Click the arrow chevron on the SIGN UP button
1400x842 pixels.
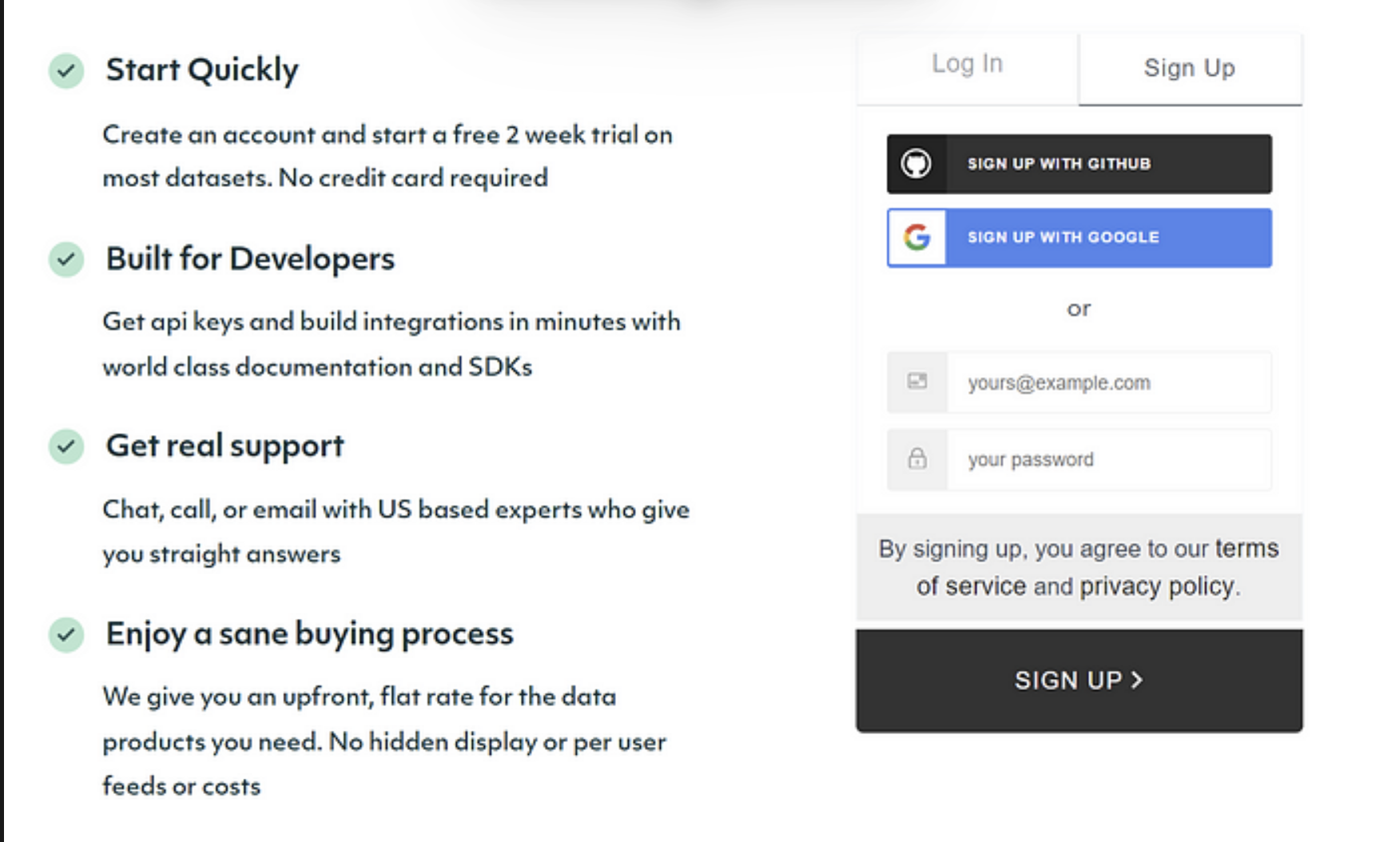coord(1138,681)
